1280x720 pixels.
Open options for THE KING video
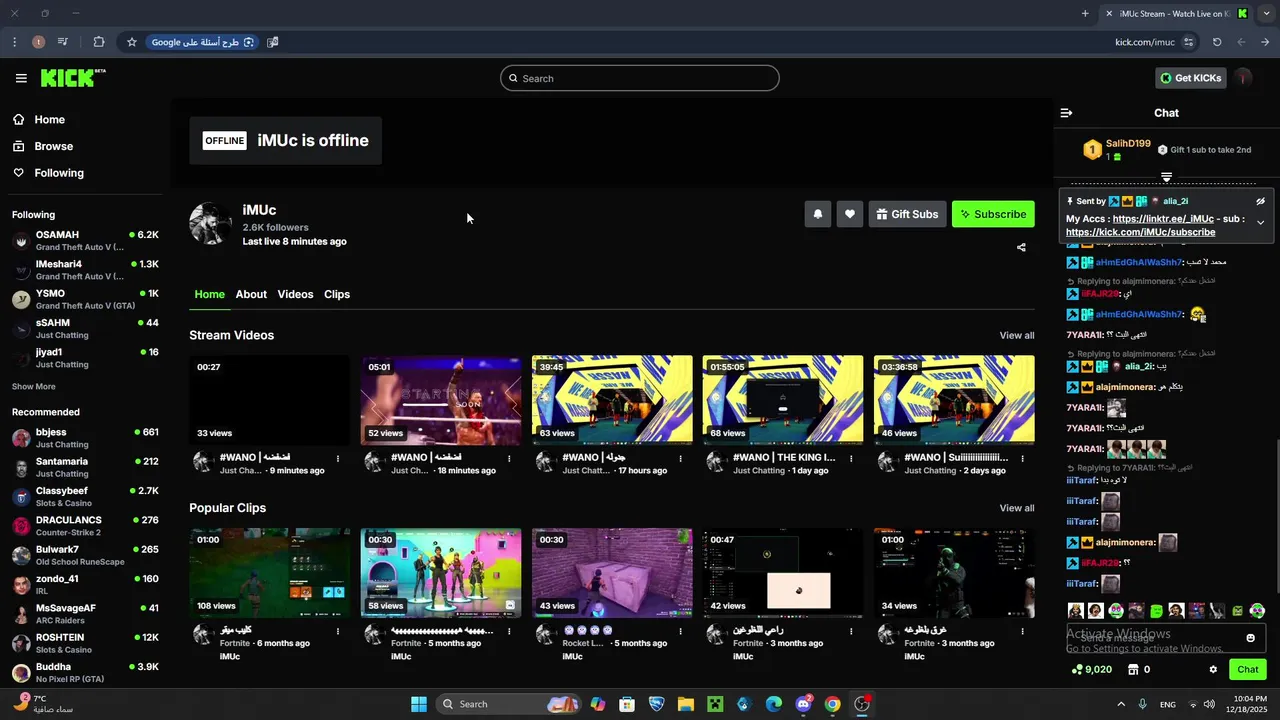point(851,459)
